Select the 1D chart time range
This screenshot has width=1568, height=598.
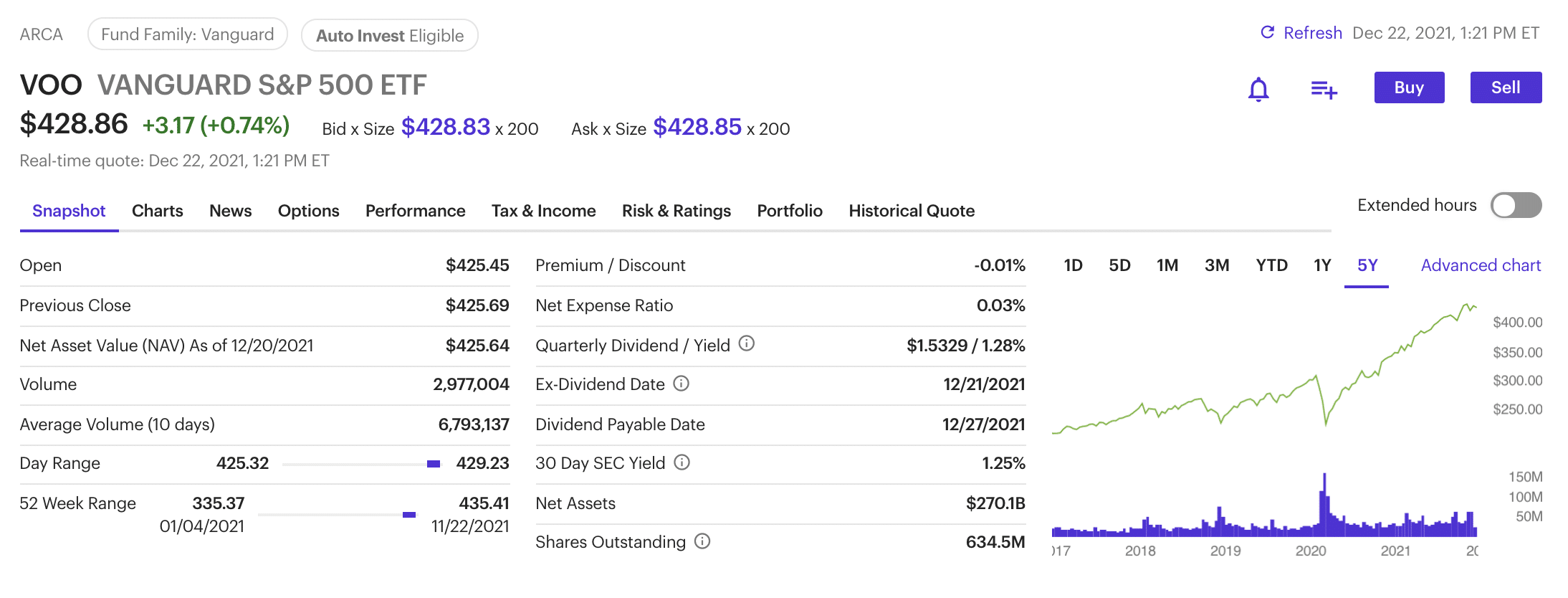(1073, 265)
